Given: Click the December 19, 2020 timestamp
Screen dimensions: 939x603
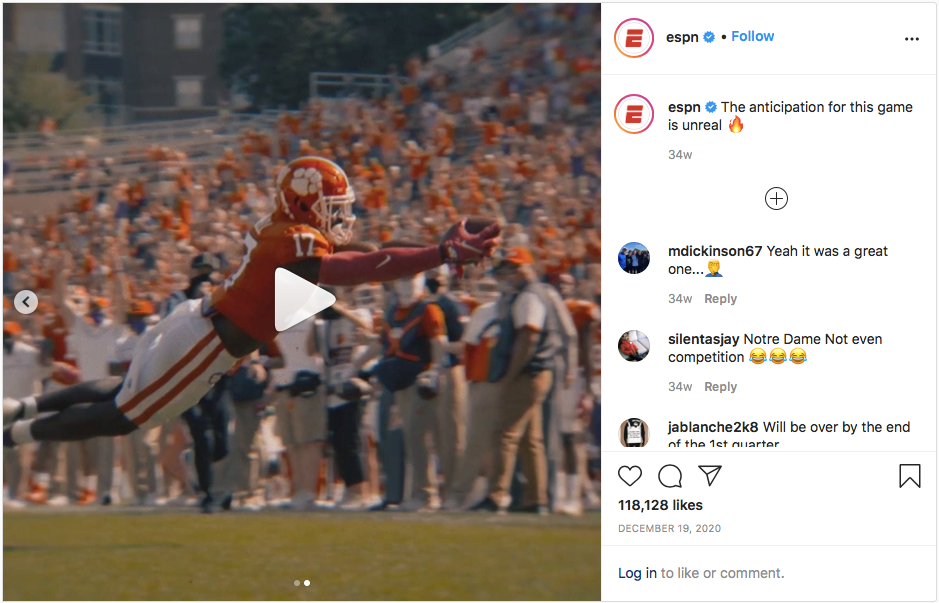Looking at the screenshot, I should (x=669, y=528).
